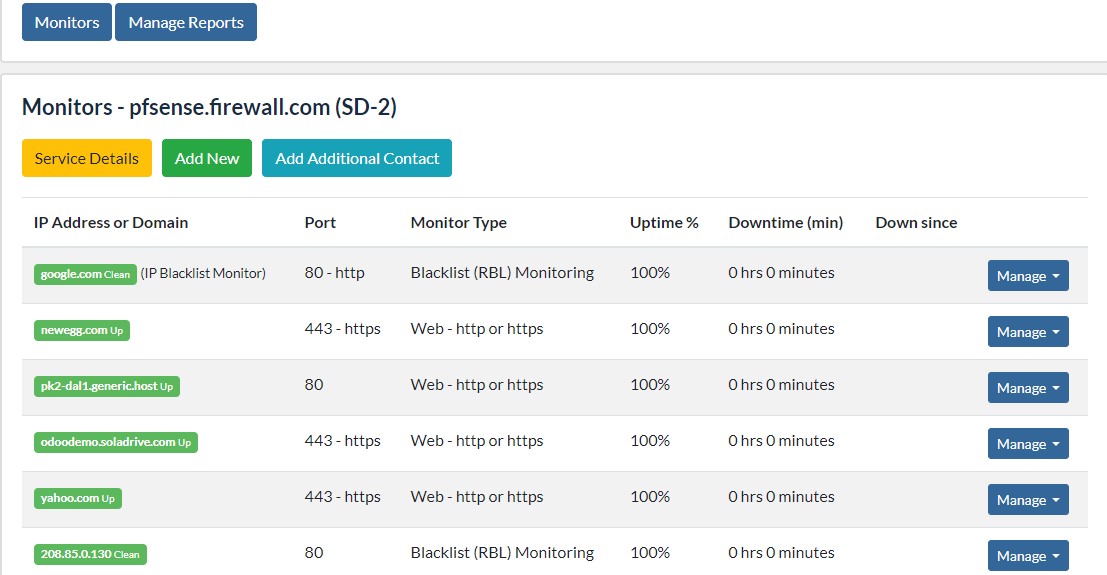
Task: Click the yellow Service Details button
Action: tap(87, 158)
